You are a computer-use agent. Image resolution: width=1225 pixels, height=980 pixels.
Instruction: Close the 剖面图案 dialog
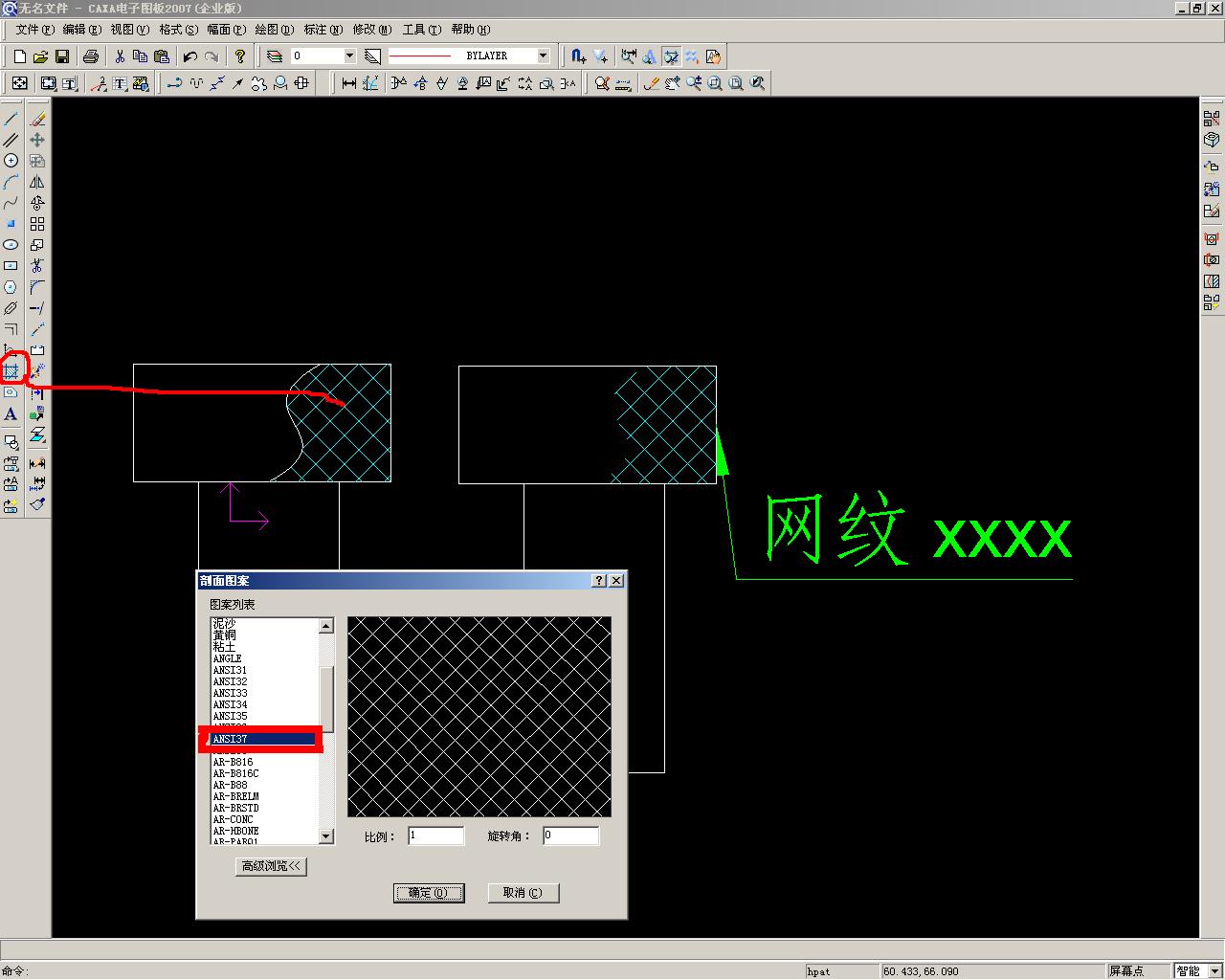point(616,581)
